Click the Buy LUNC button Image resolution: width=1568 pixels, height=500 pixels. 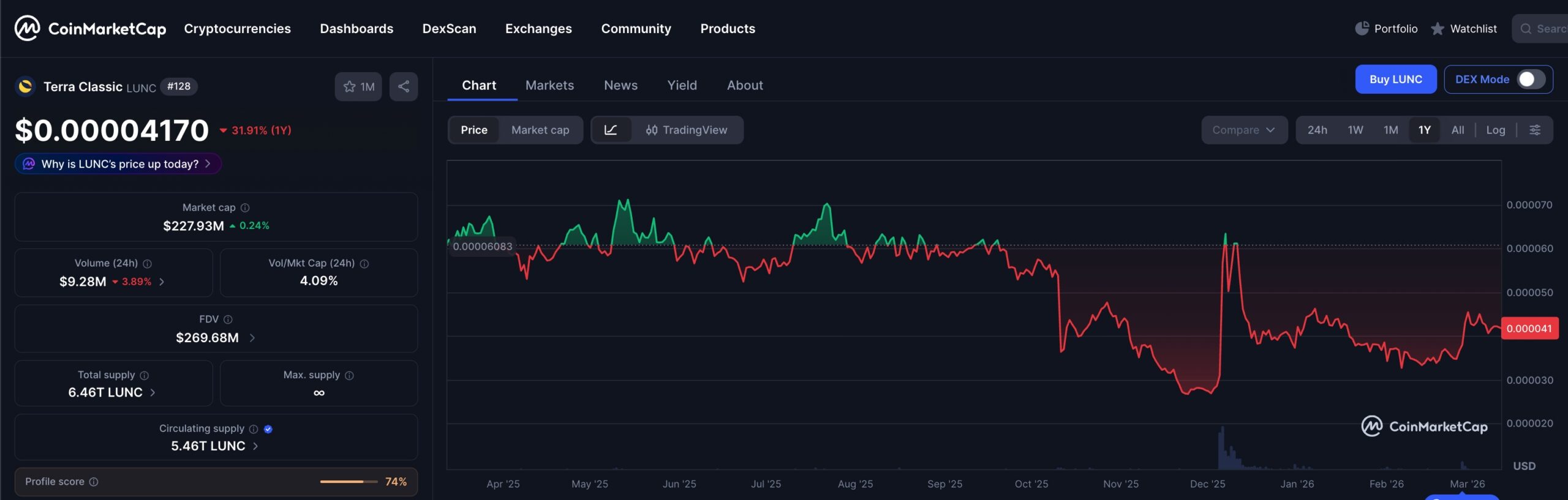click(1396, 80)
